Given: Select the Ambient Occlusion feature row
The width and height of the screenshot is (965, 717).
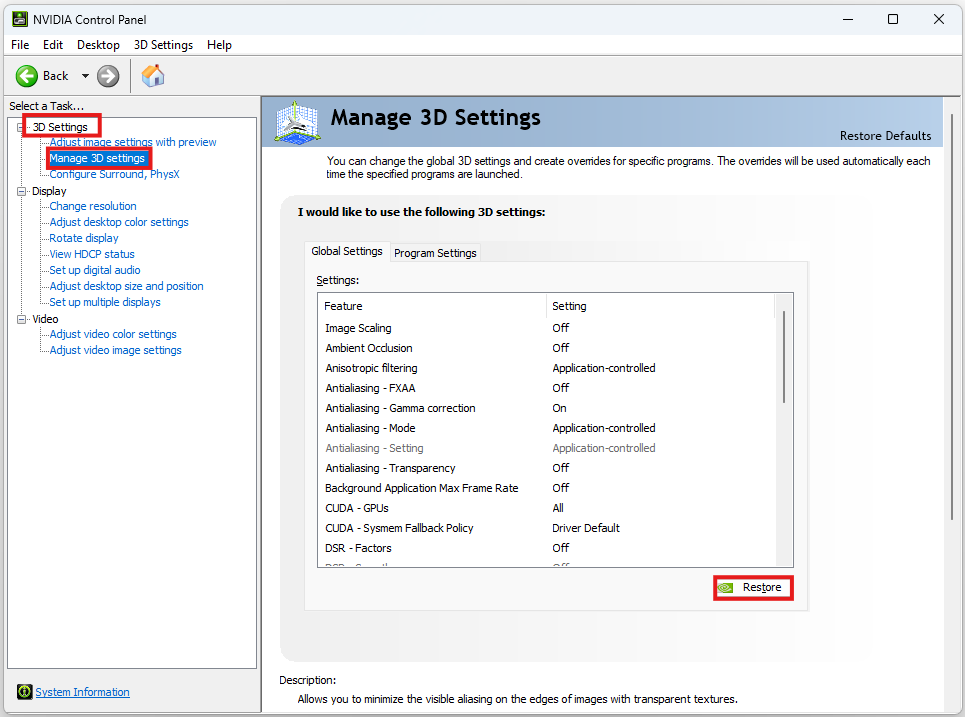Looking at the screenshot, I should pos(547,348).
